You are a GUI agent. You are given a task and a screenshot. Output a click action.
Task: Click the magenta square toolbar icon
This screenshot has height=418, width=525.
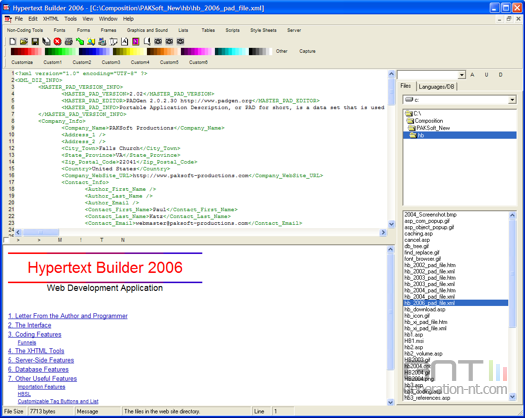[136, 42]
